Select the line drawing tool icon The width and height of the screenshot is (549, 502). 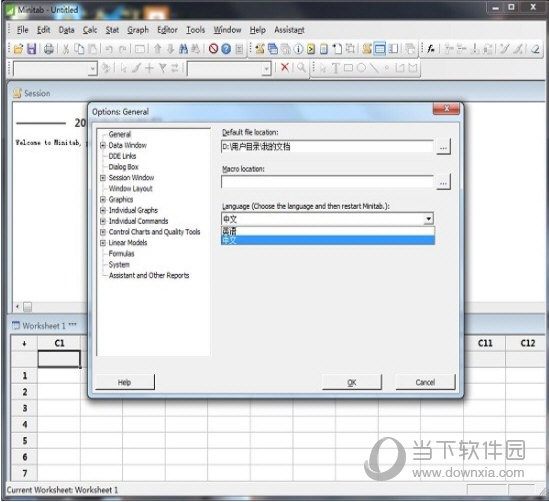[x=374, y=68]
